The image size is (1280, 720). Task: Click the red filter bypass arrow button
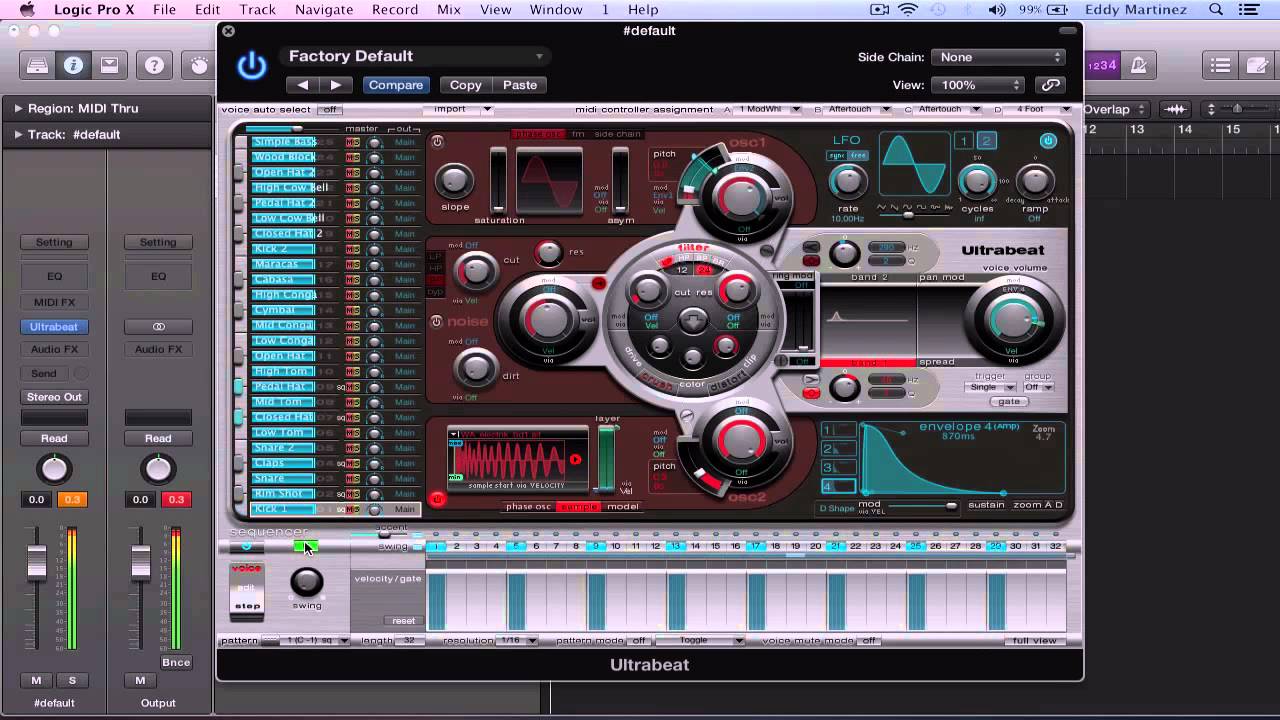(599, 284)
